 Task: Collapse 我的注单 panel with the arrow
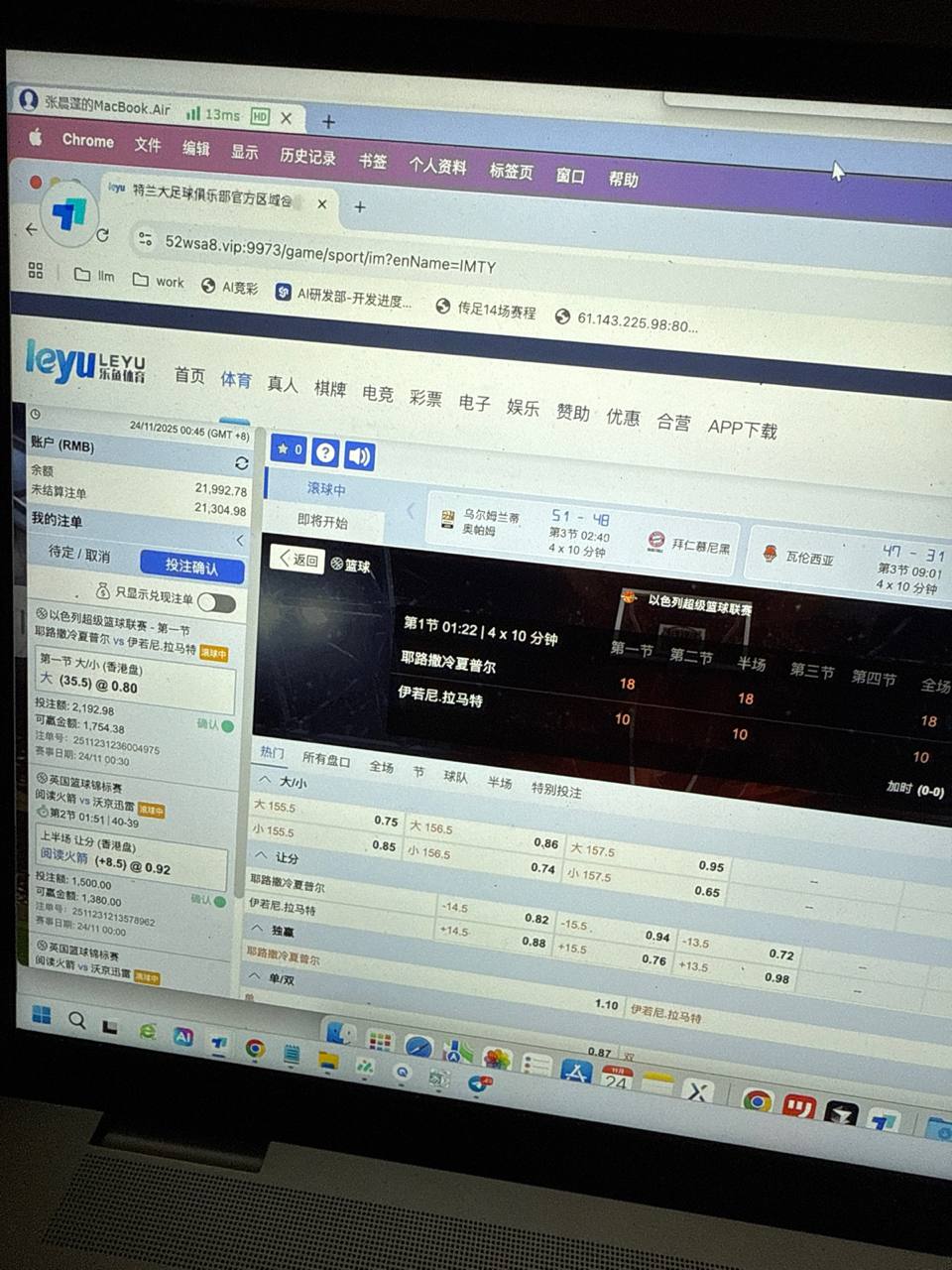239,540
